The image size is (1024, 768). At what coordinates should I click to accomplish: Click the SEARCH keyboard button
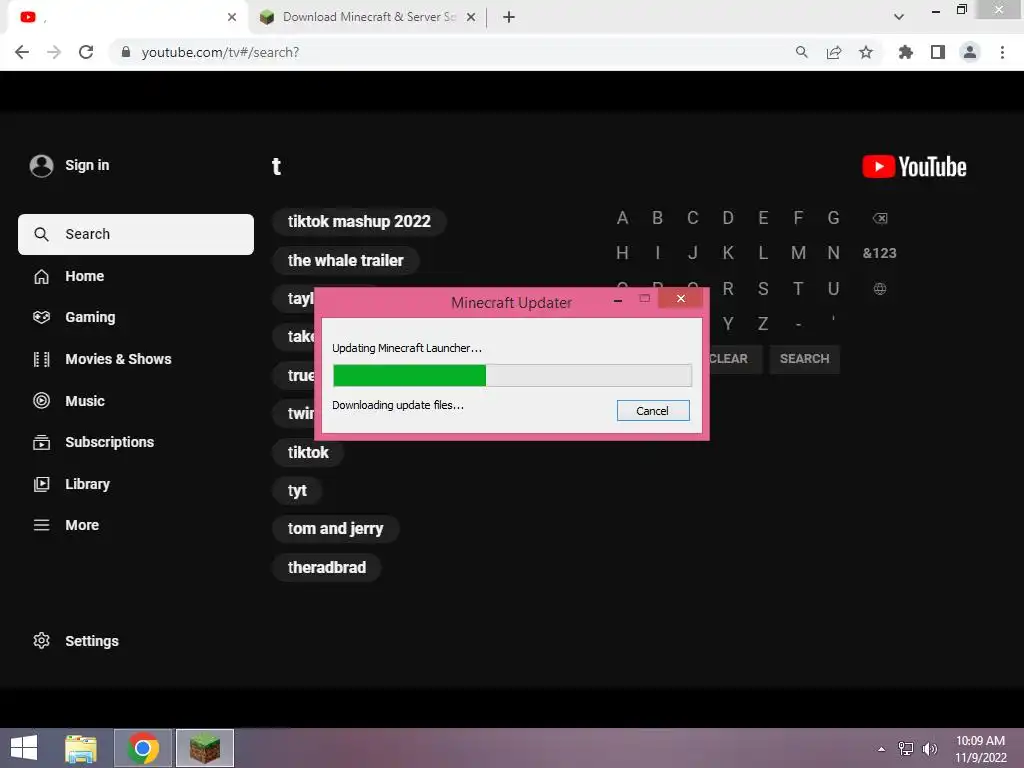[x=805, y=359]
